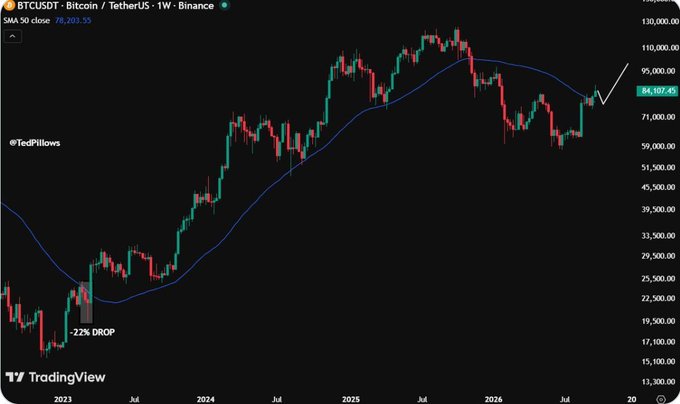Click the 45,500.00 price axis label
Image resolution: width=680 pixels, height=404 pixels.
point(660,187)
